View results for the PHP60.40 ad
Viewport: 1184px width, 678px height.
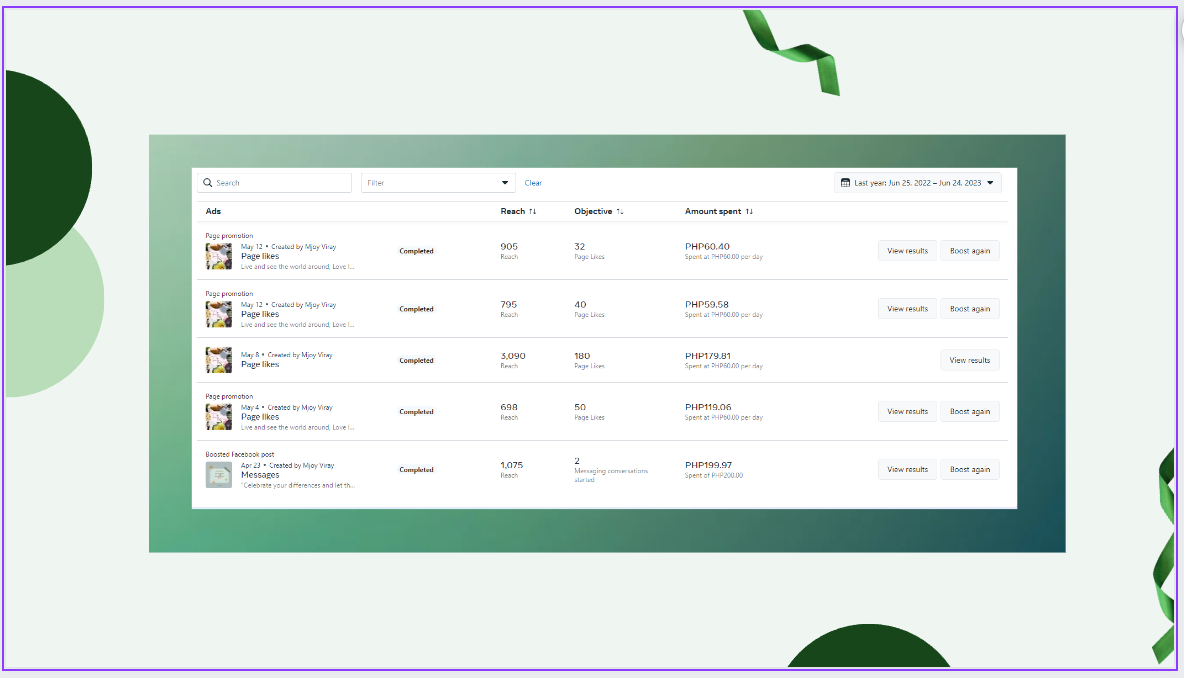908,251
